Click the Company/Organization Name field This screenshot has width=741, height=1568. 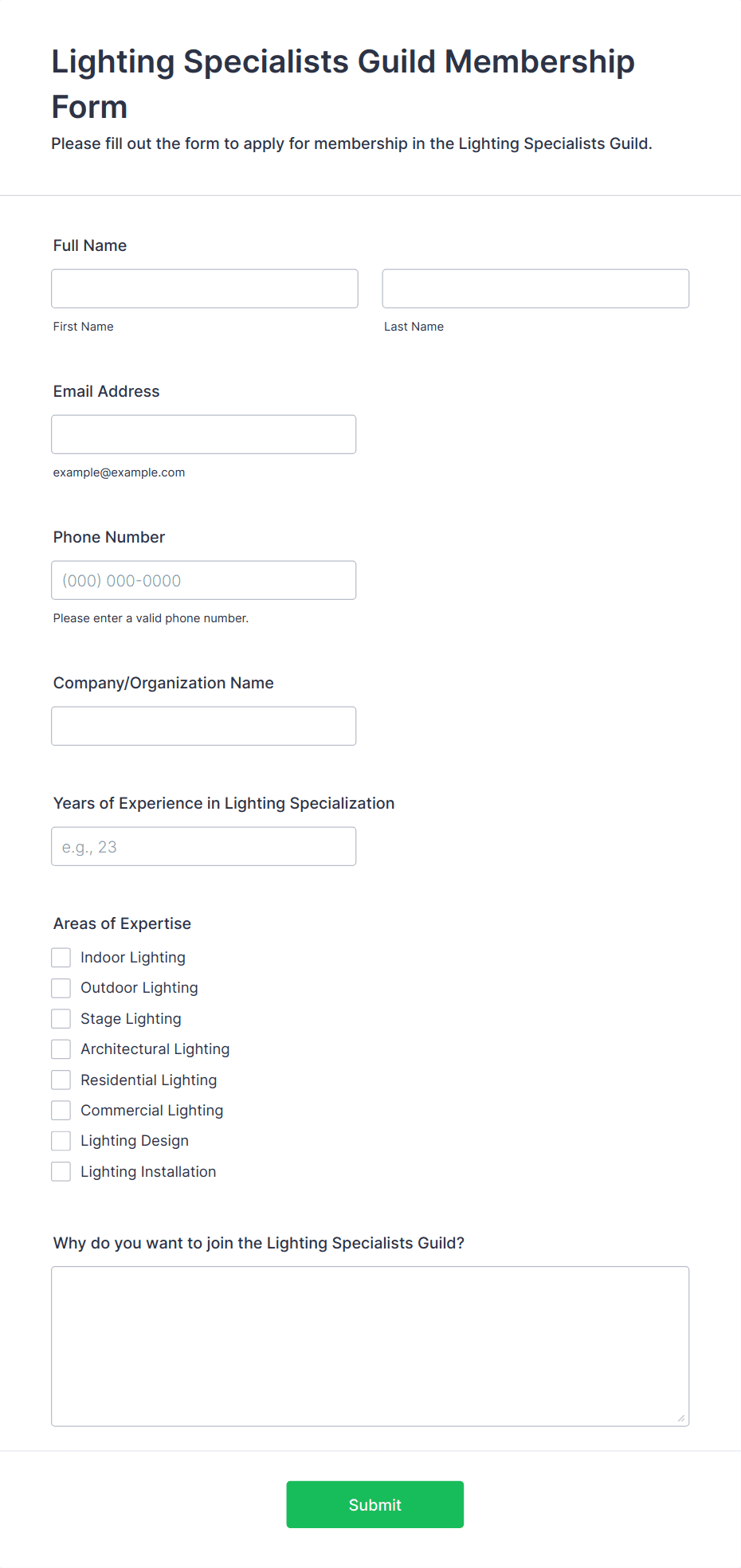(x=204, y=726)
